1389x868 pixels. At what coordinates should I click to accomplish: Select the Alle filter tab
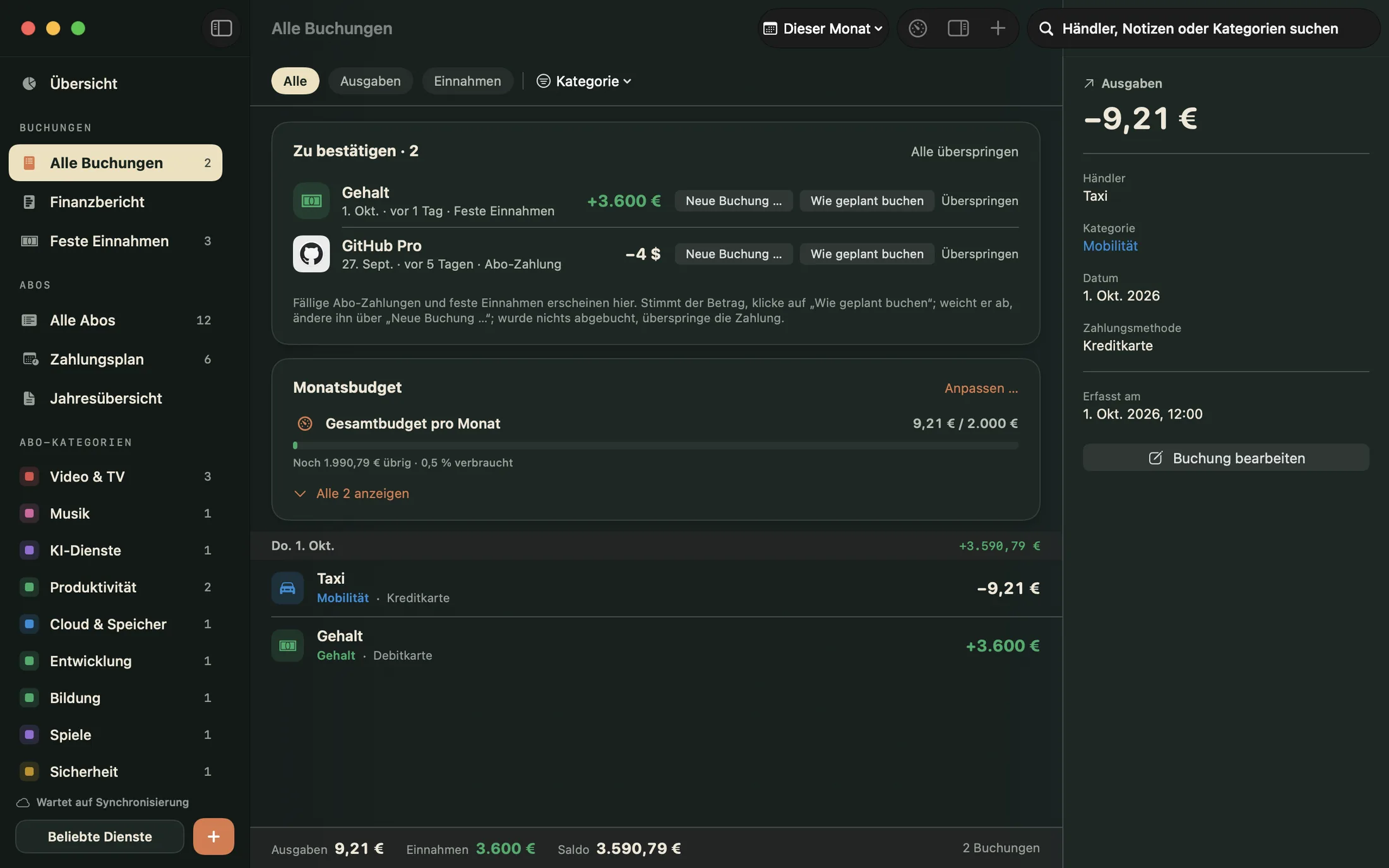pyautogui.click(x=295, y=81)
